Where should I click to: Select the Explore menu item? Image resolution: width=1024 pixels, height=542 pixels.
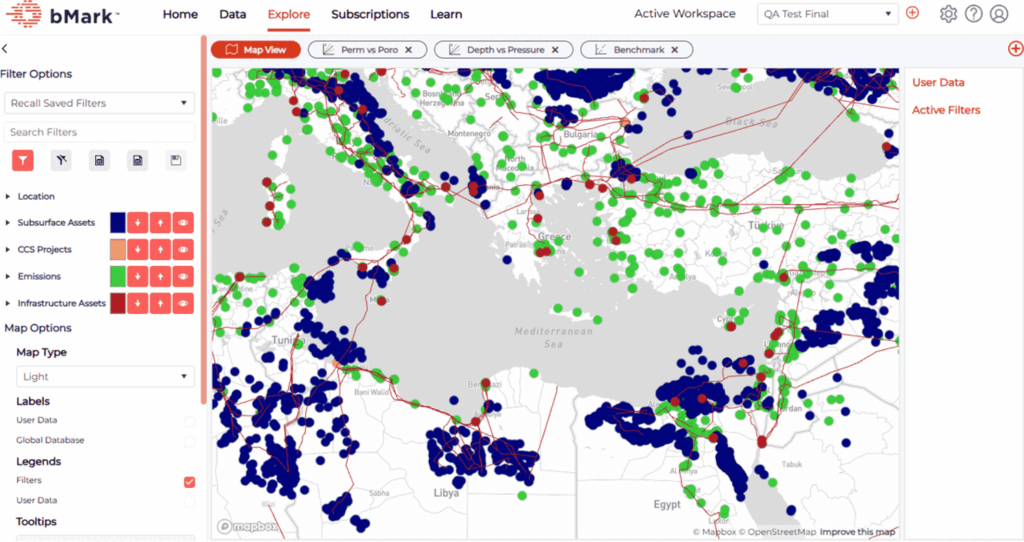[x=289, y=14]
